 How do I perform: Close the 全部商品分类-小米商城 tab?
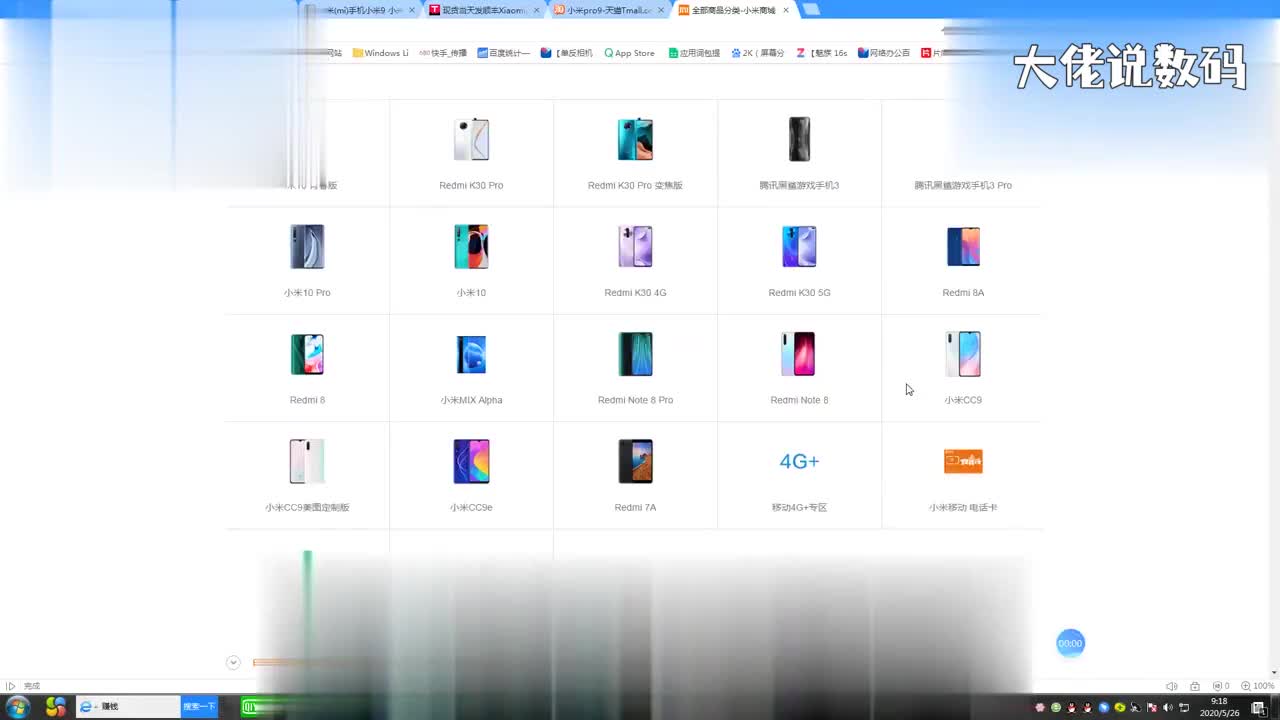pyautogui.click(x=786, y=10)
